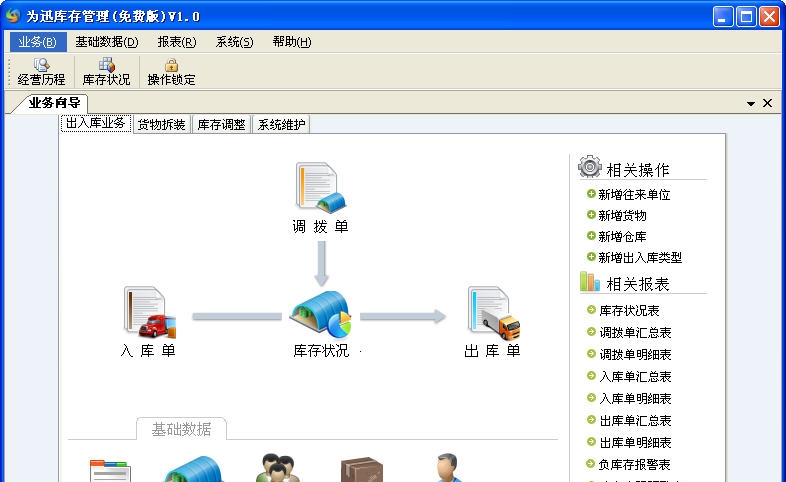
Task: Click the green plus beside 新增仓库
Action: coord(591,236)
